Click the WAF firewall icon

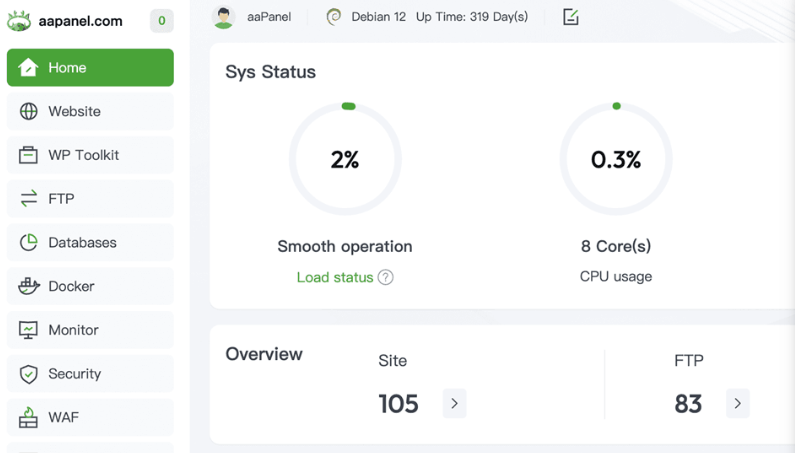coord(28,417)
